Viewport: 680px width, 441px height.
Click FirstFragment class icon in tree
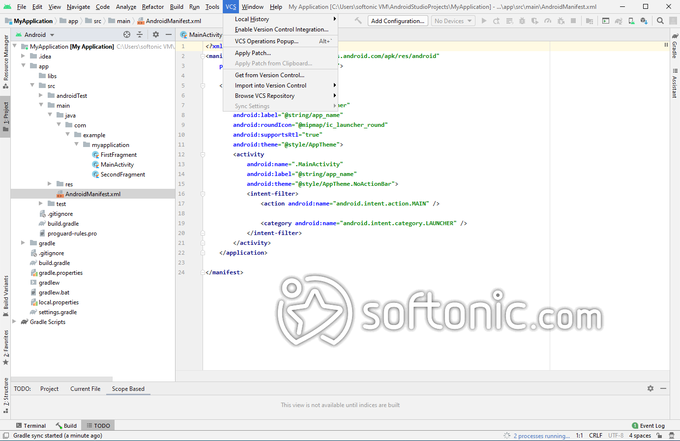tap(95, 155)
